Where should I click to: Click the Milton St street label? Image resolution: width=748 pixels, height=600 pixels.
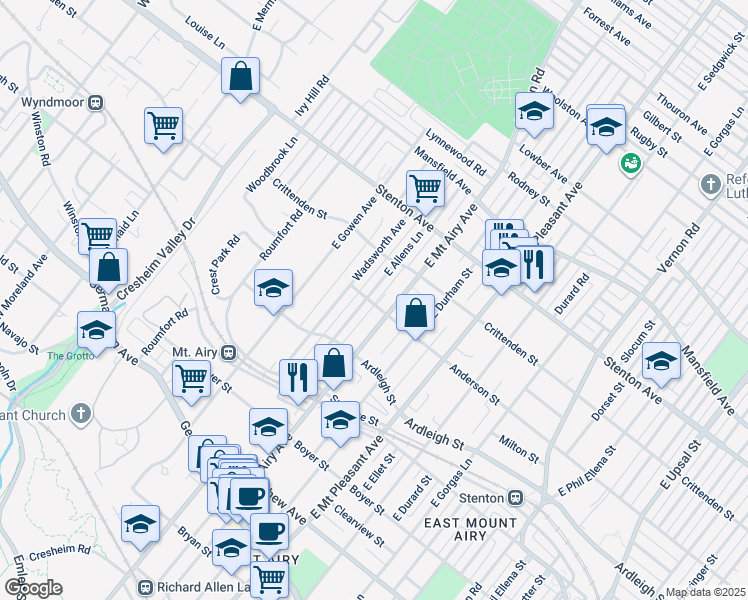click(519, 449)
